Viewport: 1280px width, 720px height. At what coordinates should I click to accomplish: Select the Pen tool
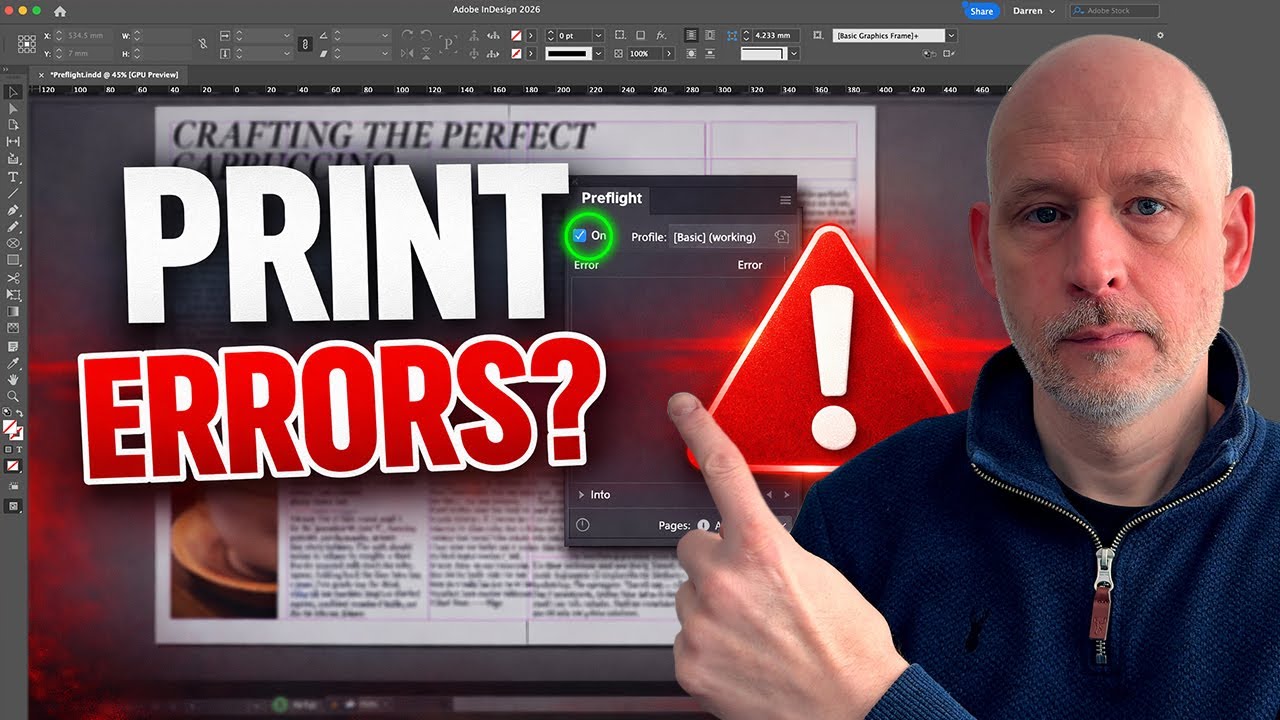[x=13, y=211]
